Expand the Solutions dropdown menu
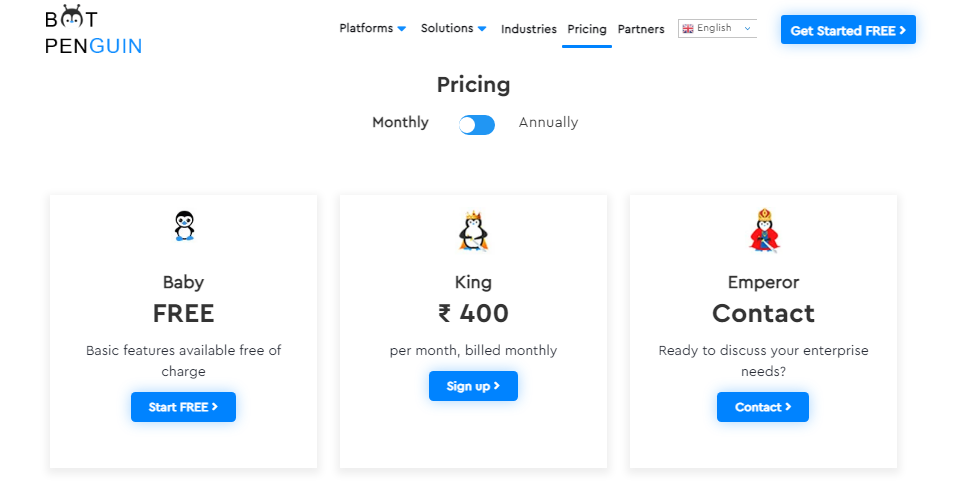The width and height of the screenshot is (971, 488). [x=453, y=29]
